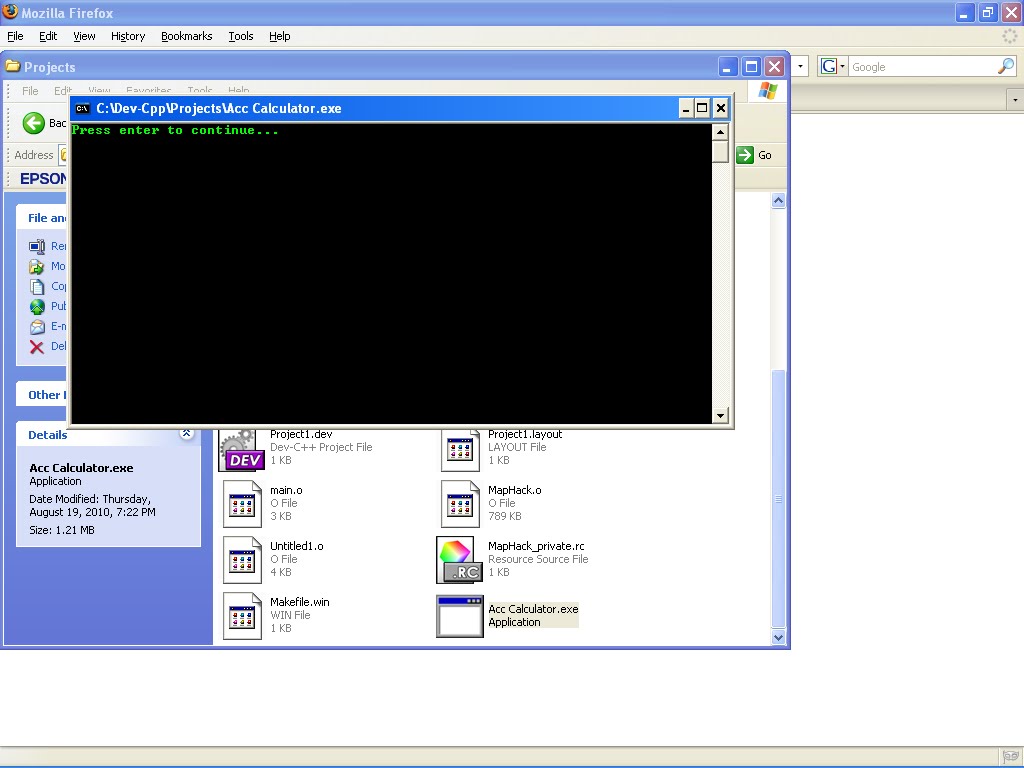Click the Rename task icon in sidebar
The image size is (1024, 768).
click(37, 246)
